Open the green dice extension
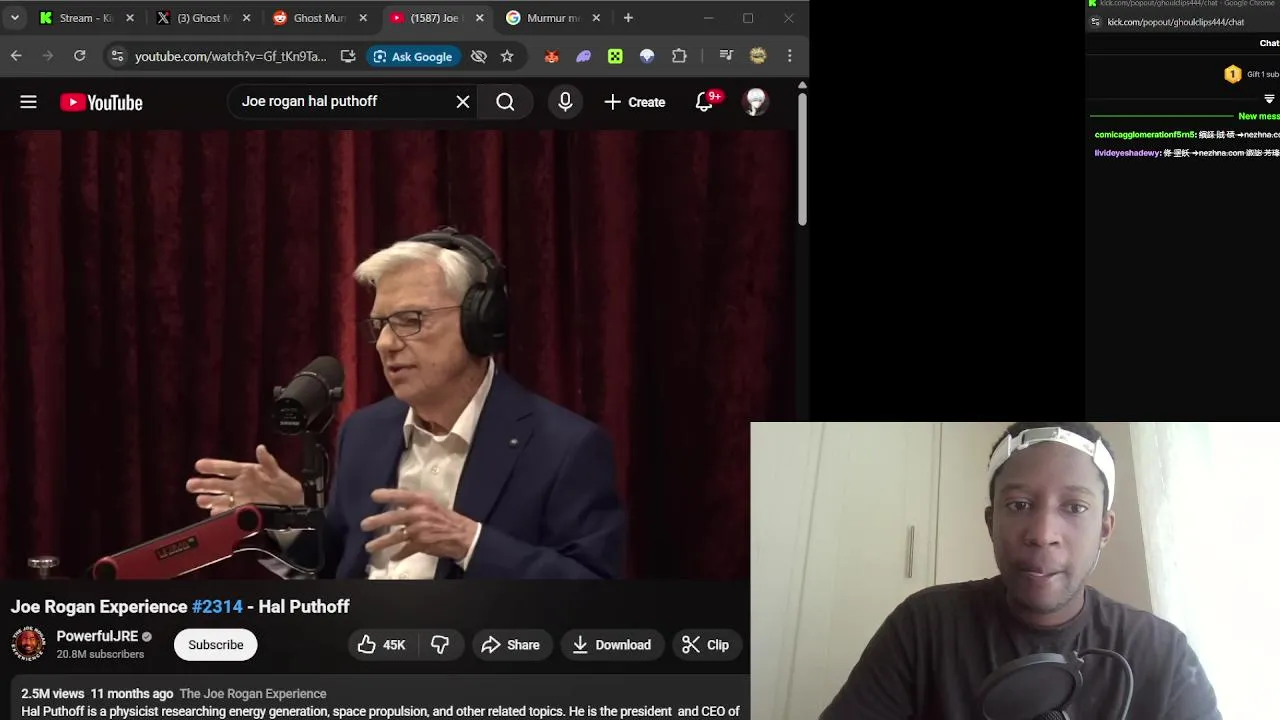Image resolution: width=1280 pixels, height=720 pixels. [x=615, y=56]
